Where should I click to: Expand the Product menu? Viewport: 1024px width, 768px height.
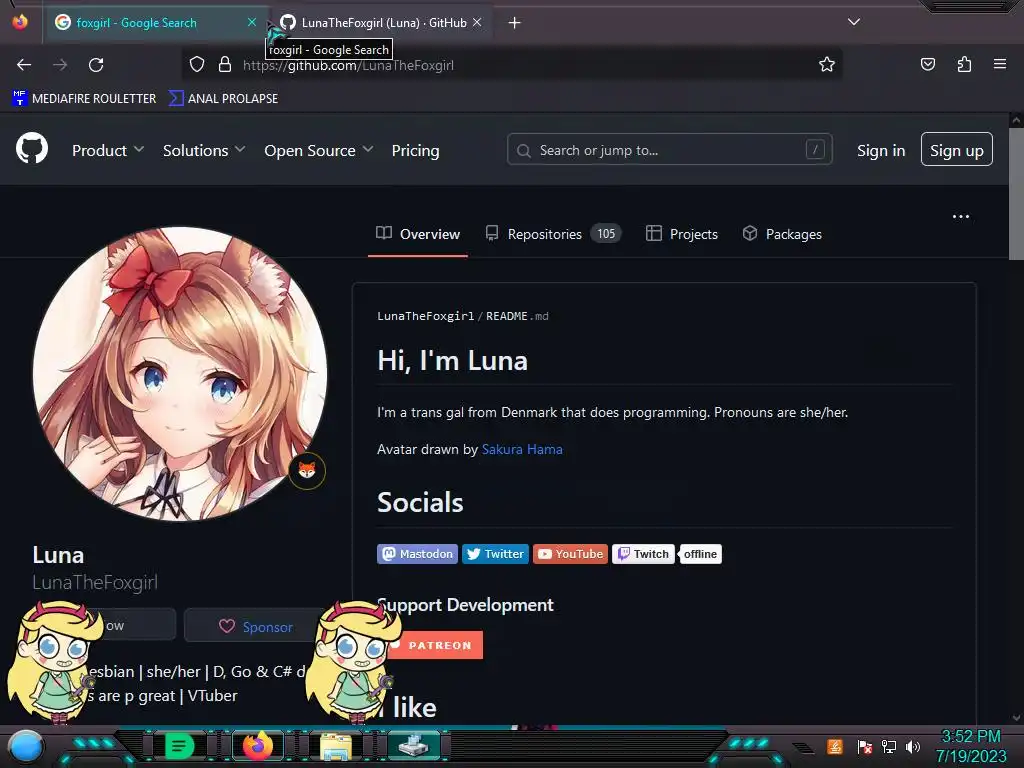click(108, 150)
